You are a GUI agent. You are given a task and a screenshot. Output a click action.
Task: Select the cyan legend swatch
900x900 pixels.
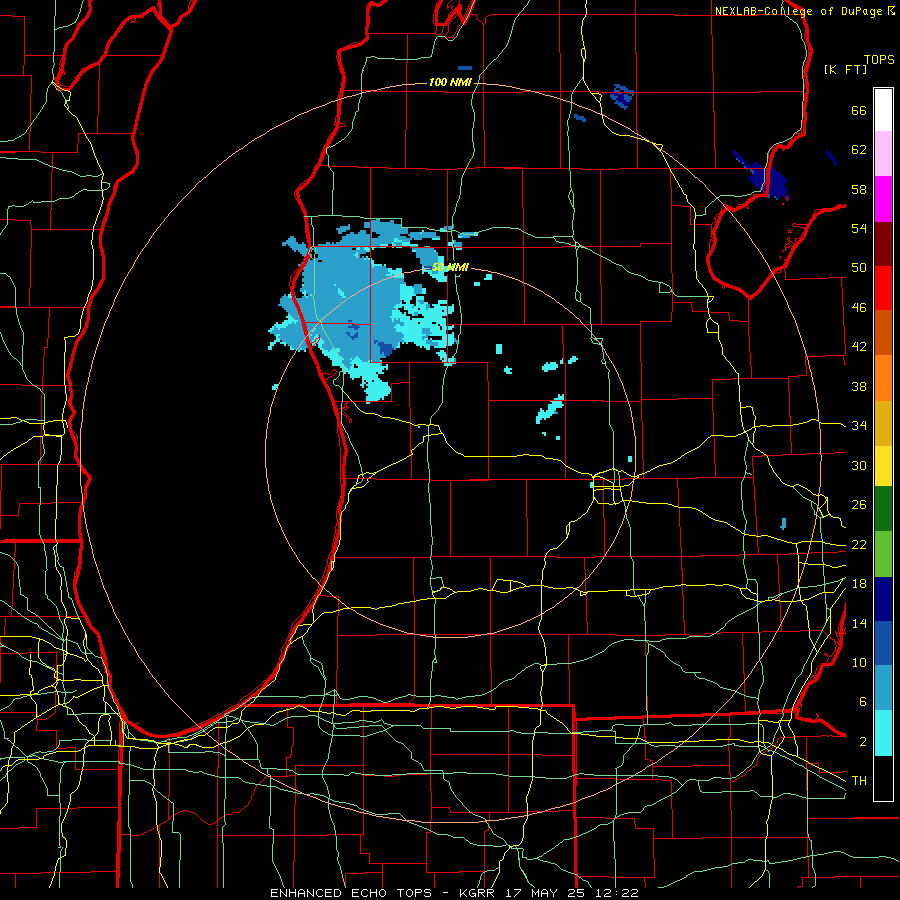click(883, 734)
